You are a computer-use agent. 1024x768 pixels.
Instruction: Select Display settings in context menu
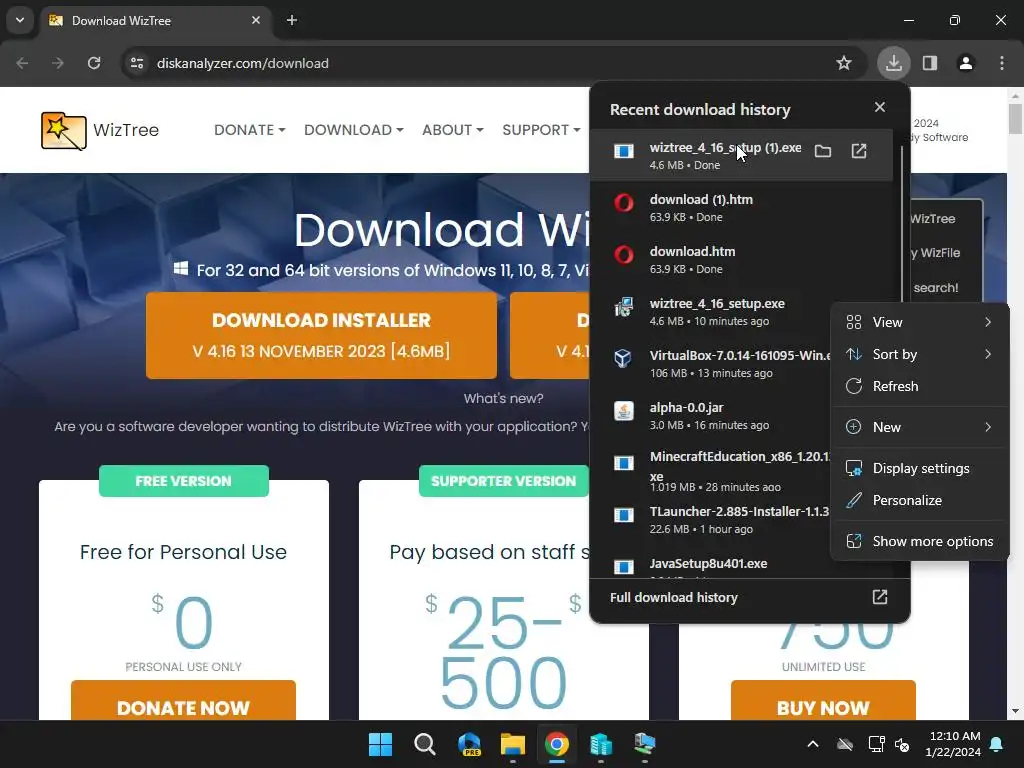[x=920, y=468]
